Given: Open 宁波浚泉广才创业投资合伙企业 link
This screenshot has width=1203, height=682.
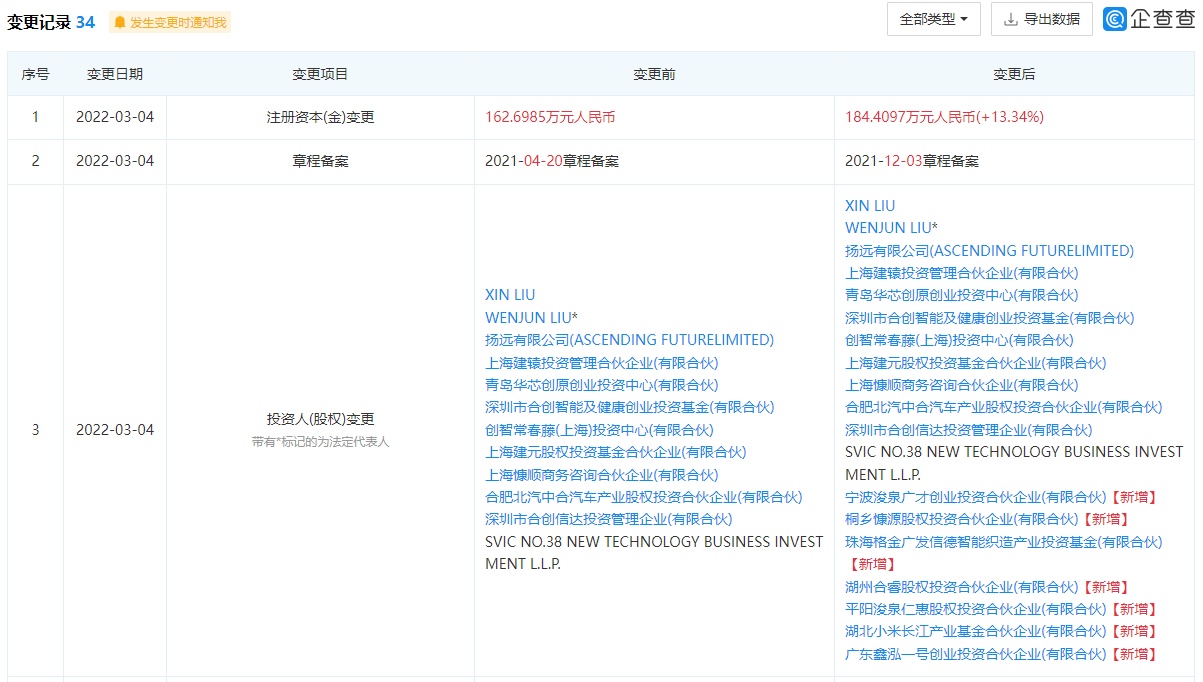Looking at the screenshot, I should click(961, 497).
